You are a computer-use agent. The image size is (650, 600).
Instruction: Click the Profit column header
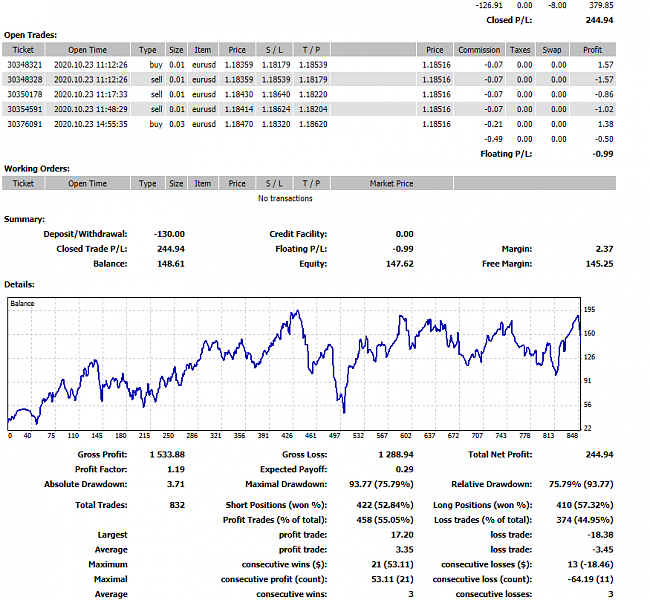pyautogui.click(x=592, y=50)
